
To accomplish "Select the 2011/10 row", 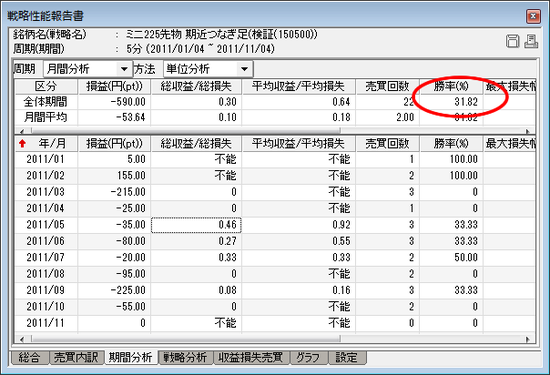I will [275, 307].
